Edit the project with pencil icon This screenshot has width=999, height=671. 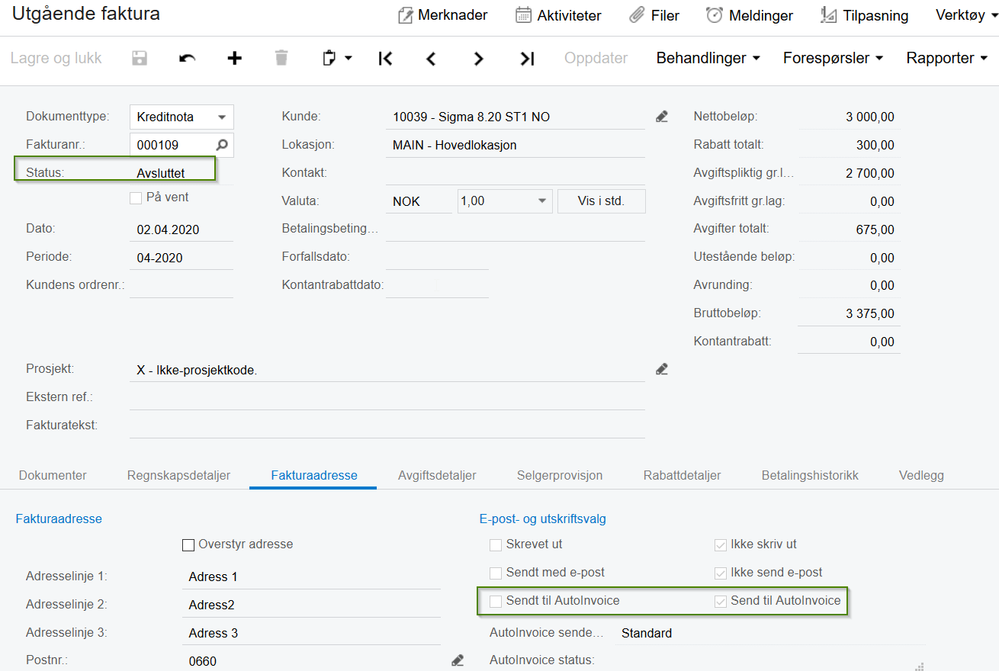coord(661,369)
